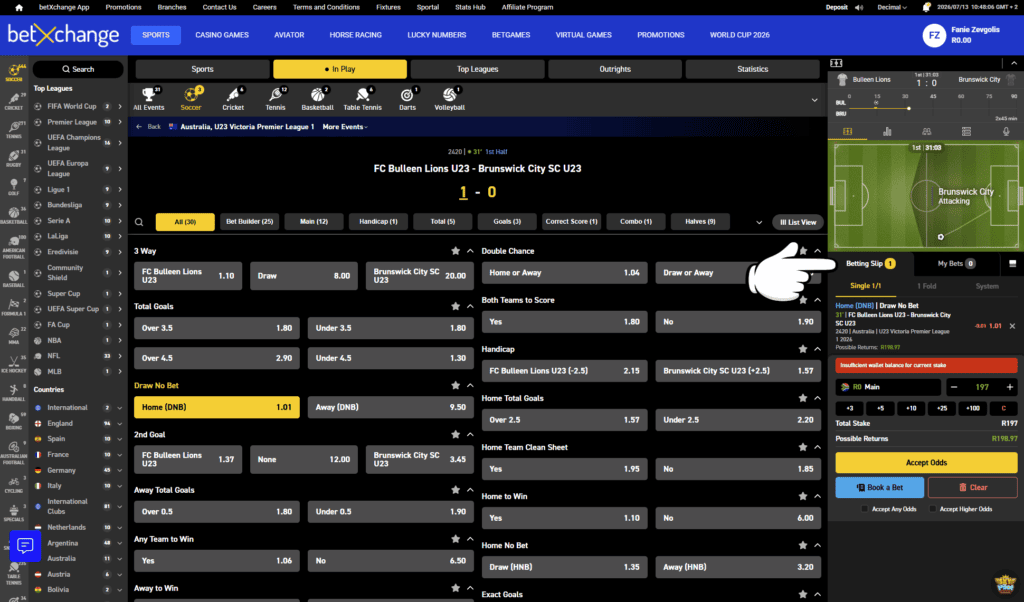Collapse Home Total Goals market
This screenshot has width=1024, height=602.
coord(818,398)
